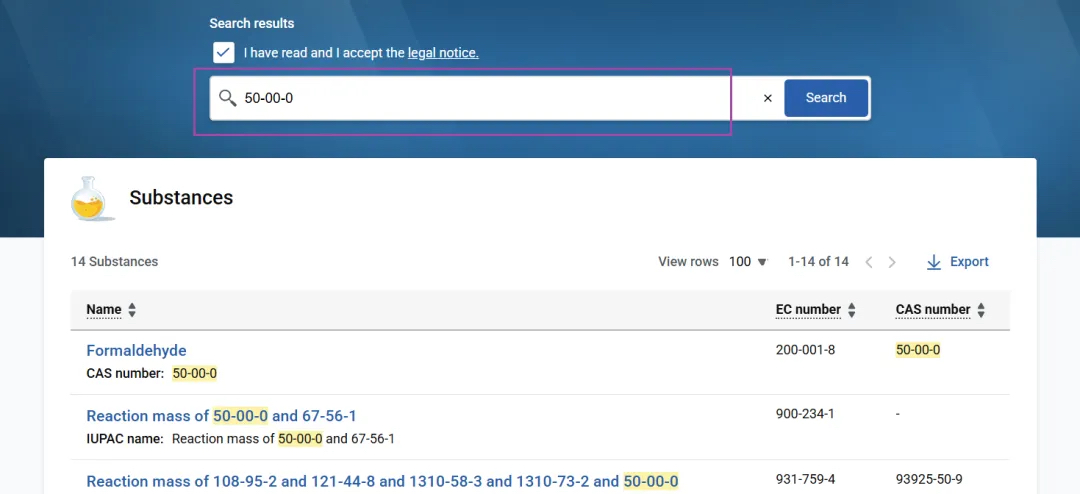Open the View rows 100 dropdown

pos(748,262)
